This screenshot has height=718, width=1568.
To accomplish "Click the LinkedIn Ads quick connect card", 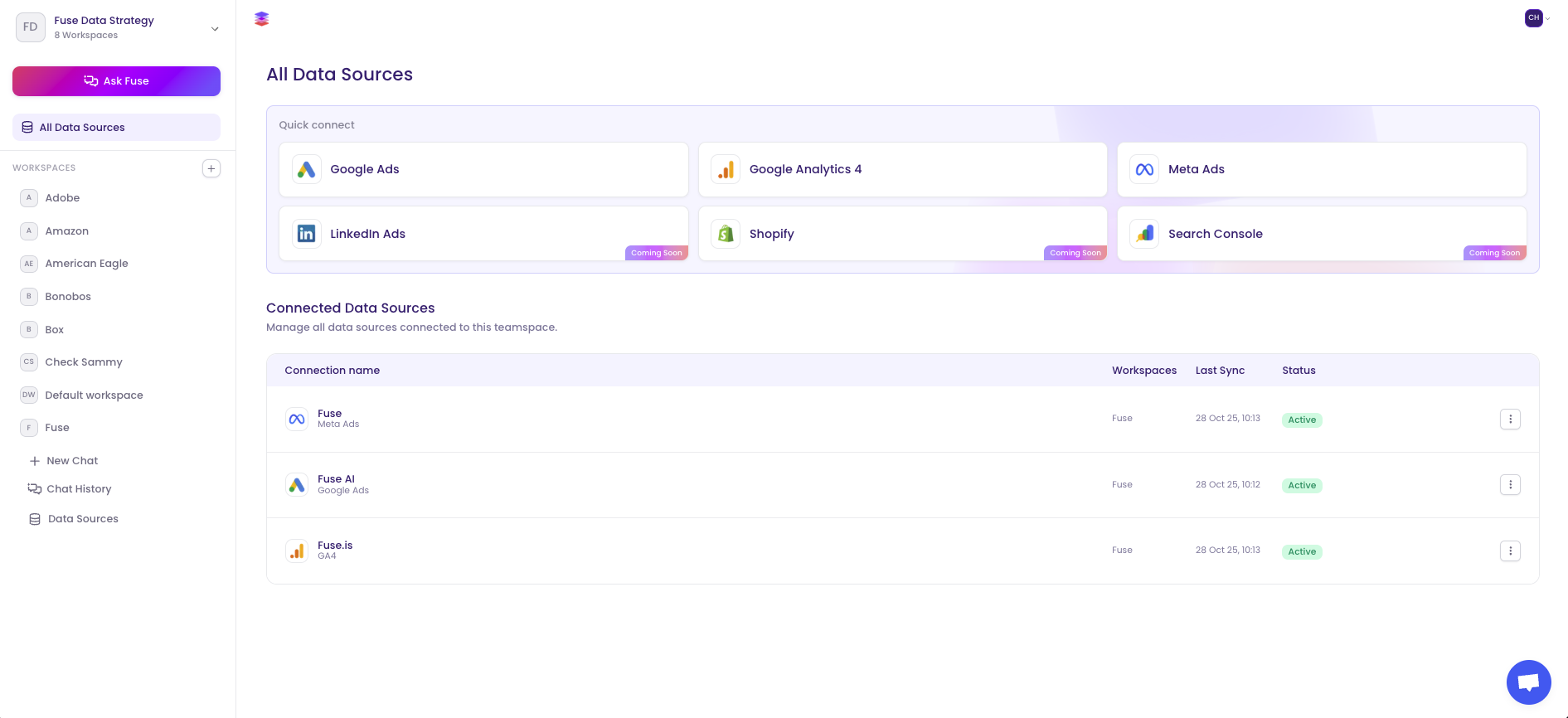I will (483, 234).
